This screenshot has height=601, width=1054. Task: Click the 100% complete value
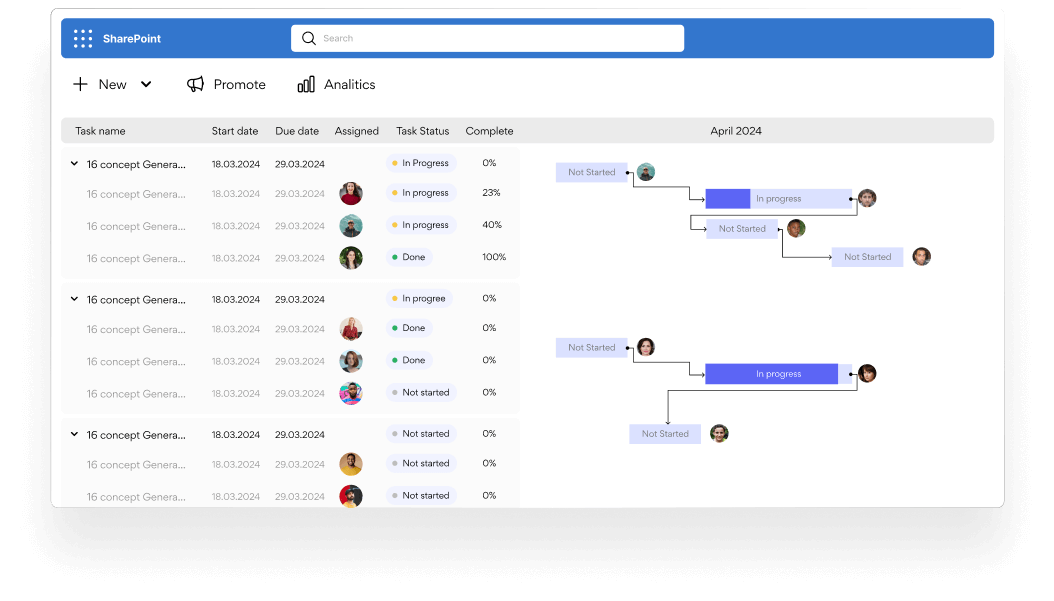pos(494,257)
